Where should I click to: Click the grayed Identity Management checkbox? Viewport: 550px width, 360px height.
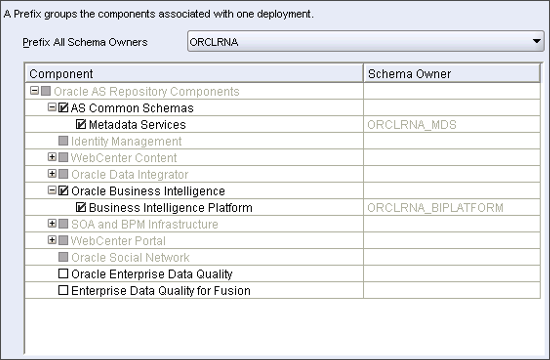[x=63, y=141]
